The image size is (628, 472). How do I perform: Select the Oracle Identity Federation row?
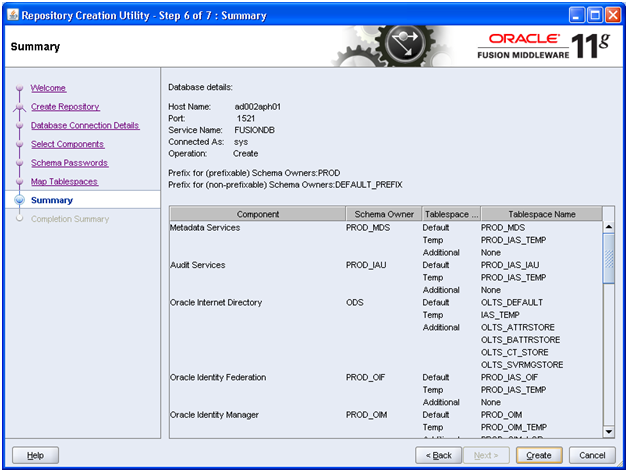click(x=386, y=377)
